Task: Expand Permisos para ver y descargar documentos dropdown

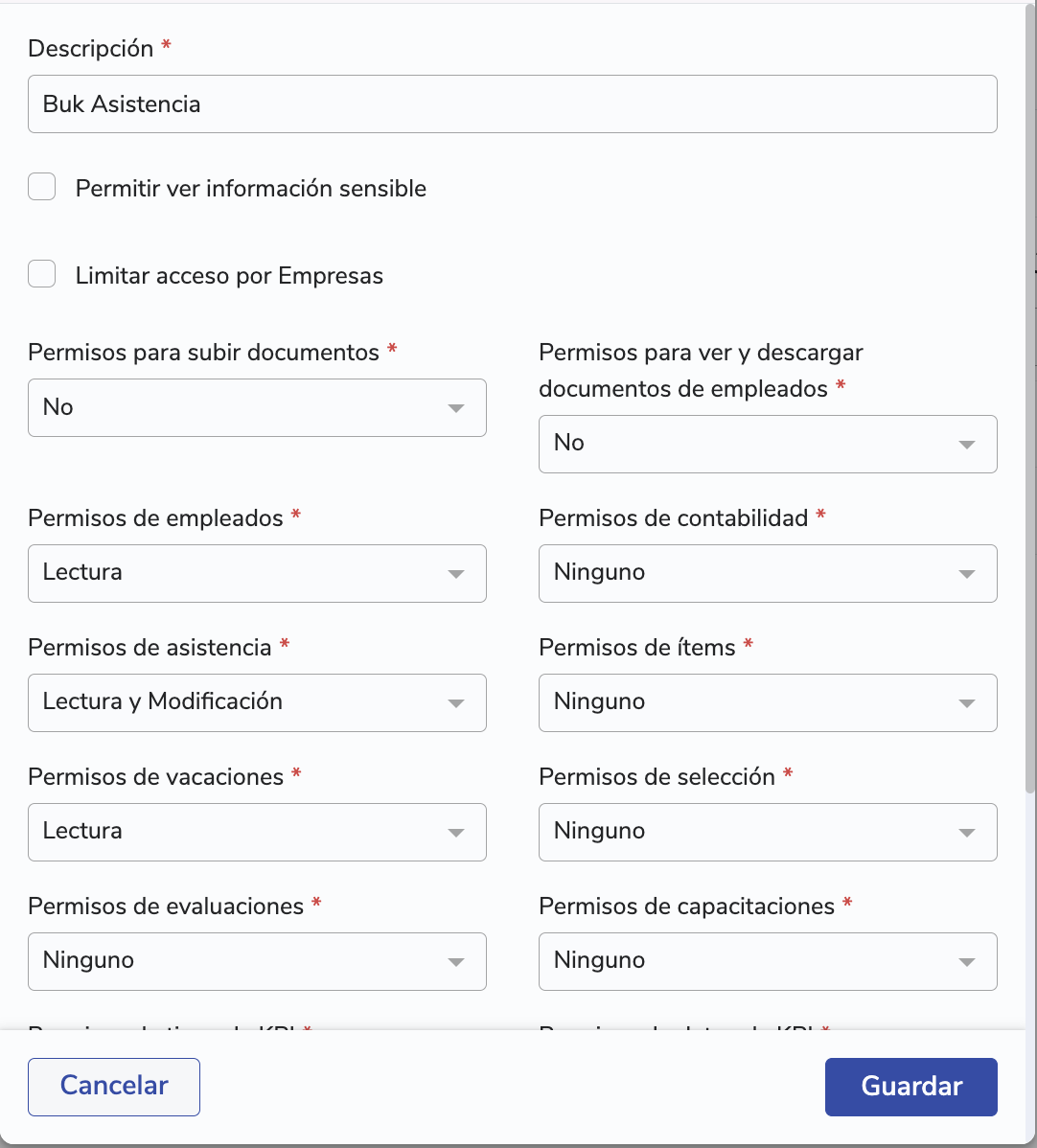Action: point(769,445)
